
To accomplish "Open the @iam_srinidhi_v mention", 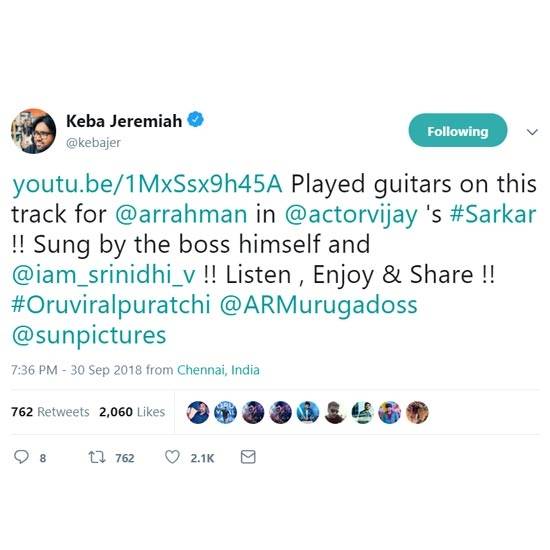I will pyautogui.click(x=103, y=275).
